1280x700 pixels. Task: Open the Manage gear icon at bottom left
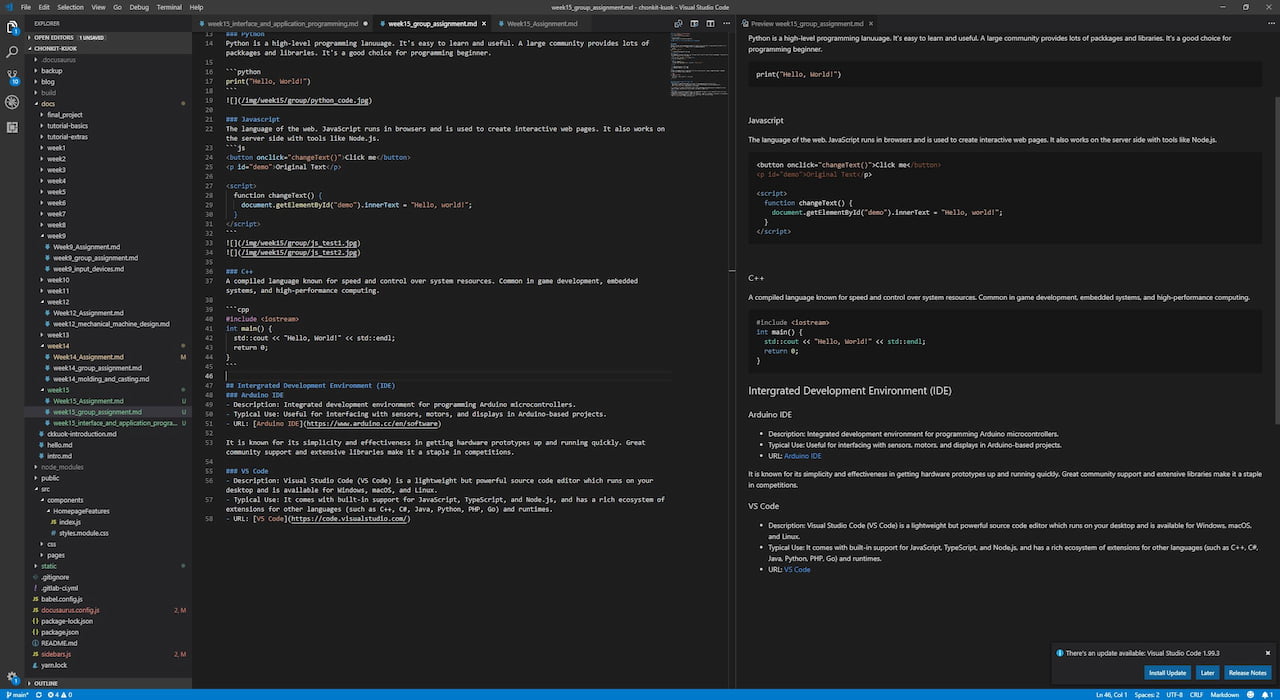click(x=12, y=677)
